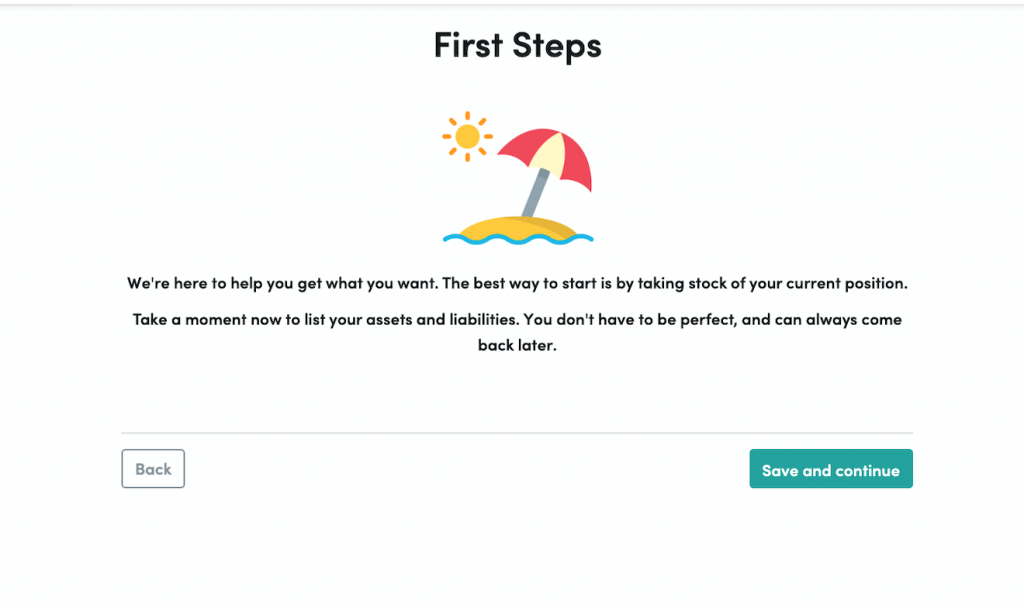1024x605 pixels.
Task: Click the First Steps page heading
Action: coord(517,45)
